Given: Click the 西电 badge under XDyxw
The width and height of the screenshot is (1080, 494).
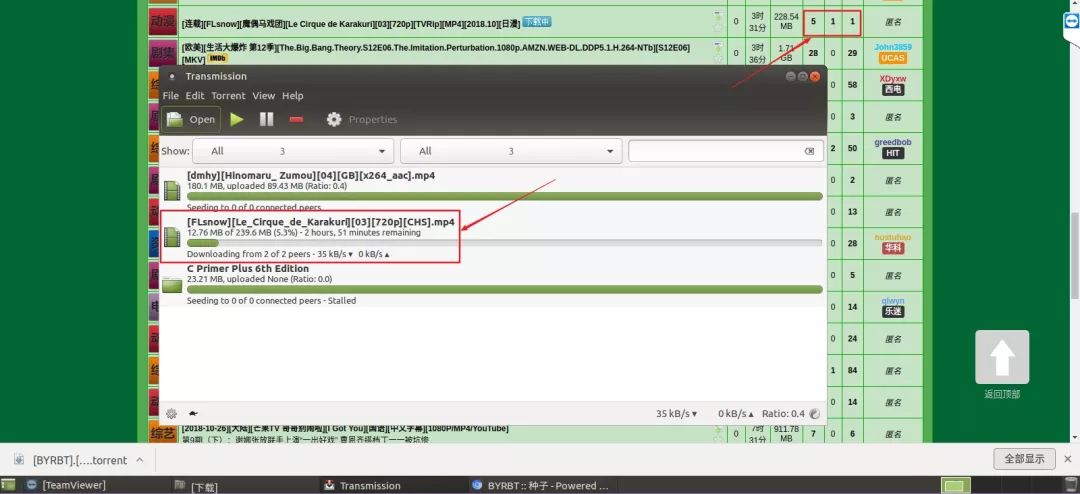Looking at the screenshot, I should tap(893, 90).
